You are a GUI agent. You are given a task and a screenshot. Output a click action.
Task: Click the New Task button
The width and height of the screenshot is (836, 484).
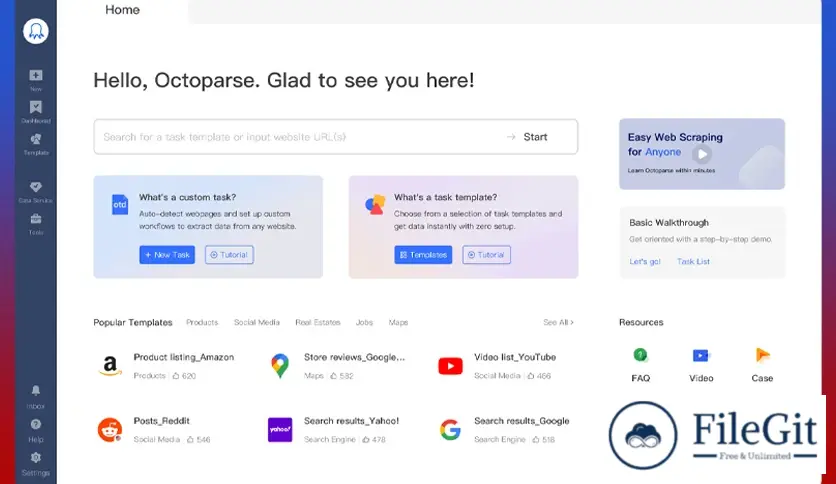(167, 255)
